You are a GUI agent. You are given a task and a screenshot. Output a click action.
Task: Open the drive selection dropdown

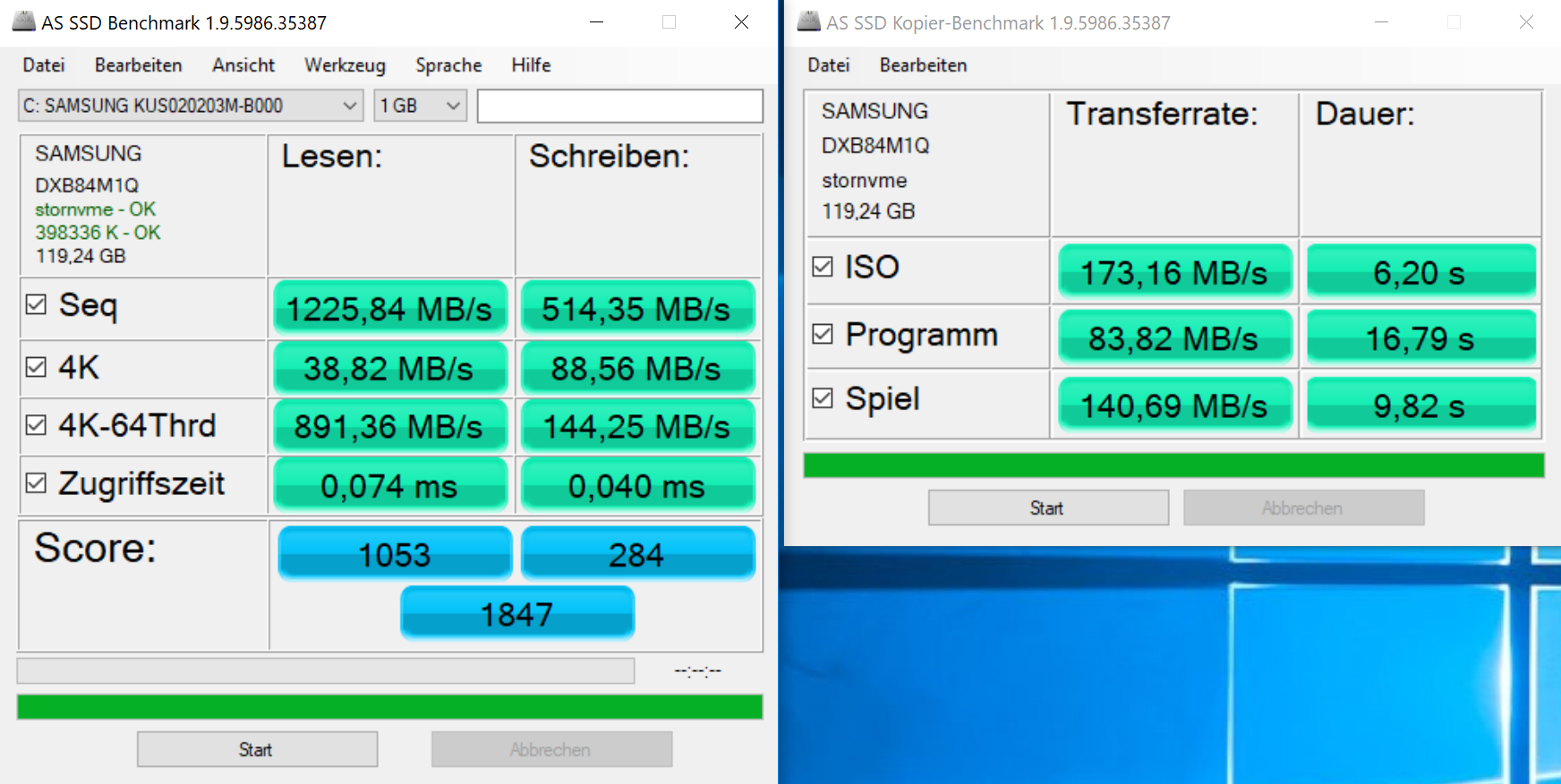191,106
